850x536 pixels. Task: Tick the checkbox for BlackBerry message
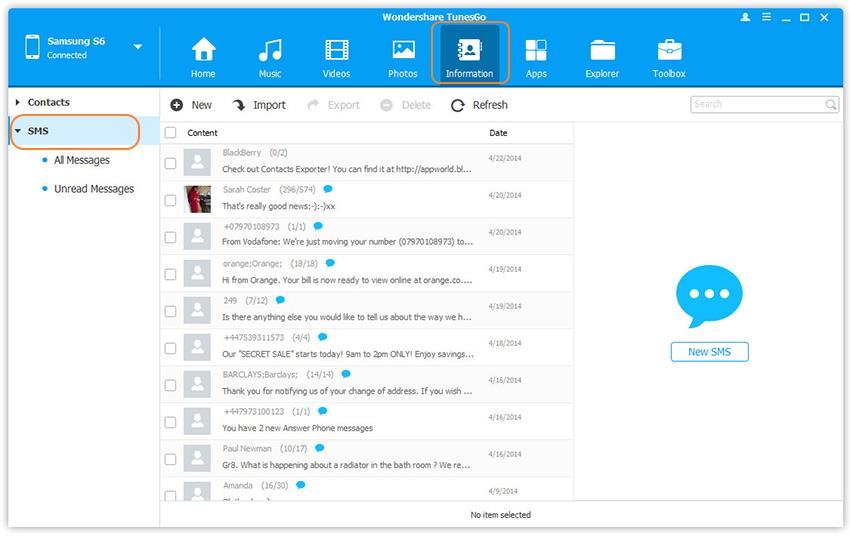[x=170, y=163]
